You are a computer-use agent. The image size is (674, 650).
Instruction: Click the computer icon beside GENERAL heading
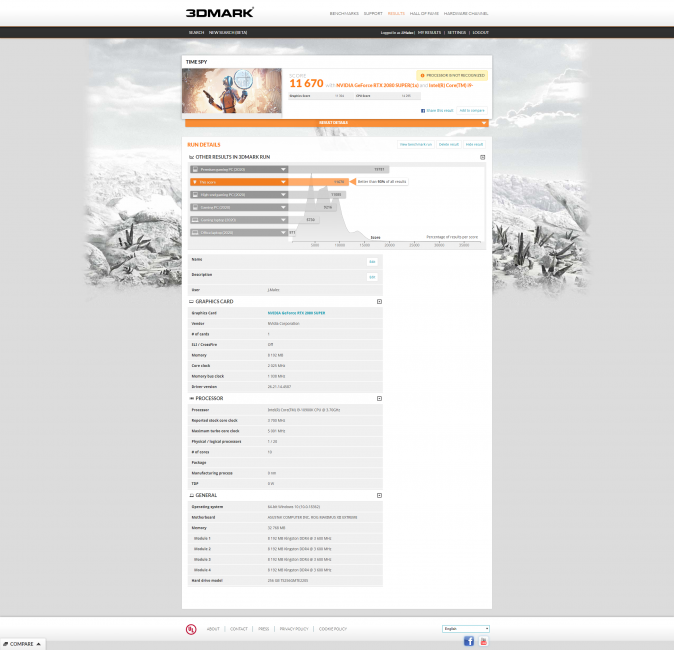click(191, 495)
